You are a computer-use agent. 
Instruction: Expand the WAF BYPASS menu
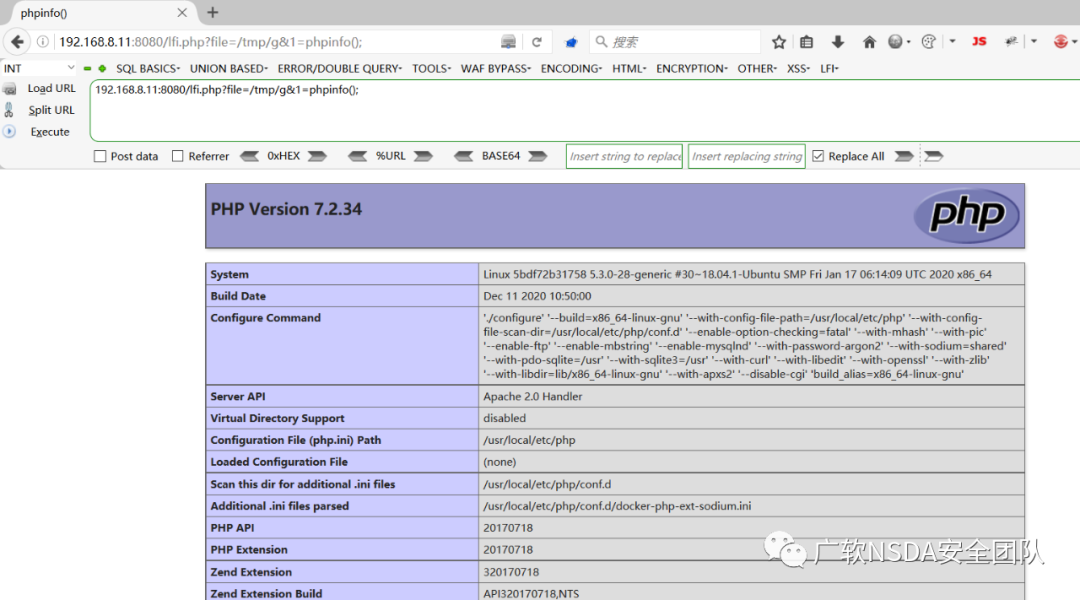[x=496, y=68]
